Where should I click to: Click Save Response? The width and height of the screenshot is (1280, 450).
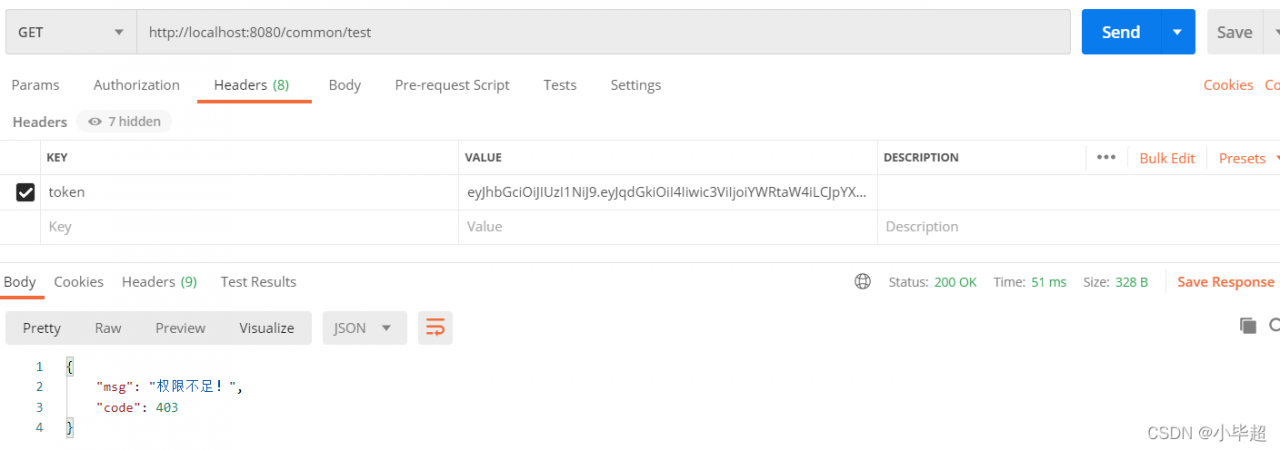(1225, 282)
